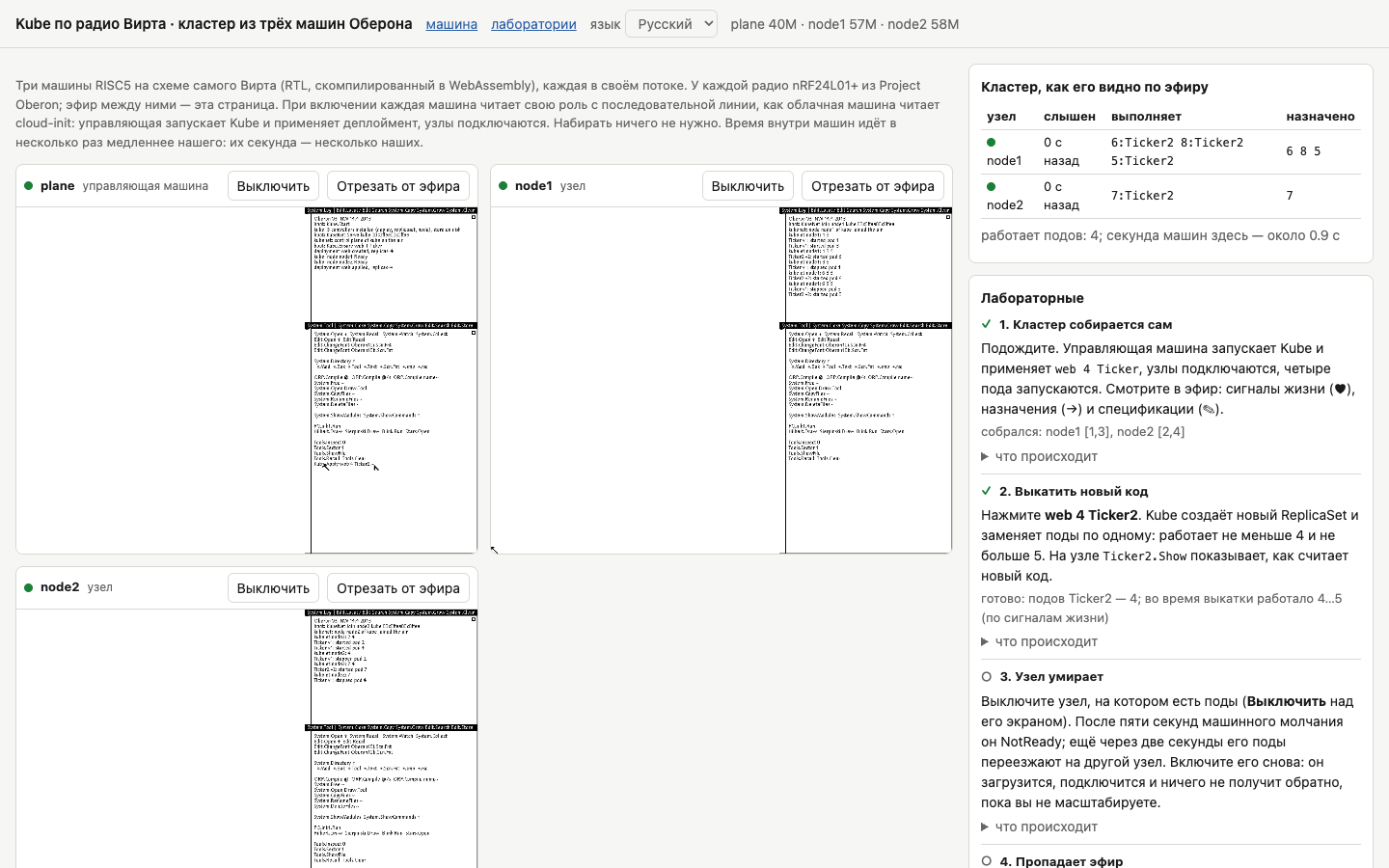
Task: Expand "что происходит" under "Выкатить новый код"
Action: point(1039,641)
